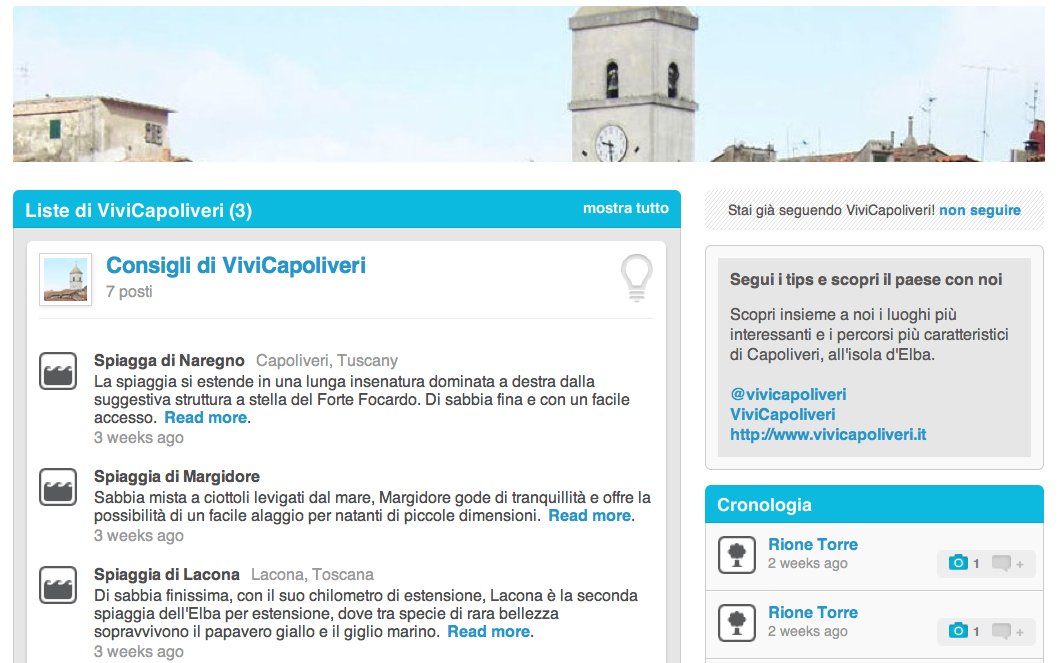This screenshot has width=1059, height=663.
Task: Open @vivicapoliveri Twitter link
Action: click(x=788, y=394)
